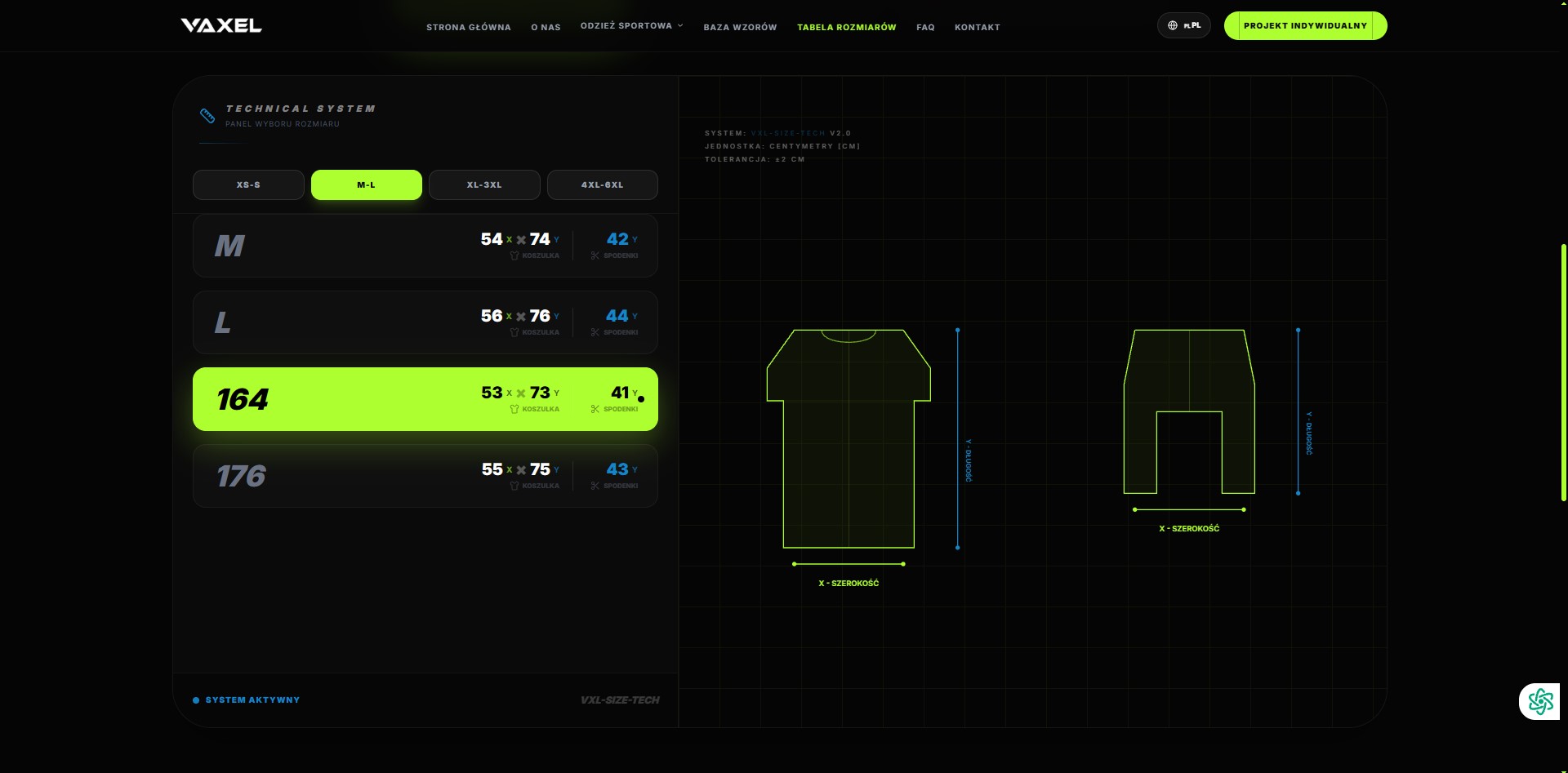
Task: Expand the ODZIEŻ SPORTOWA dropdown menu
Action: coord(632,25)
